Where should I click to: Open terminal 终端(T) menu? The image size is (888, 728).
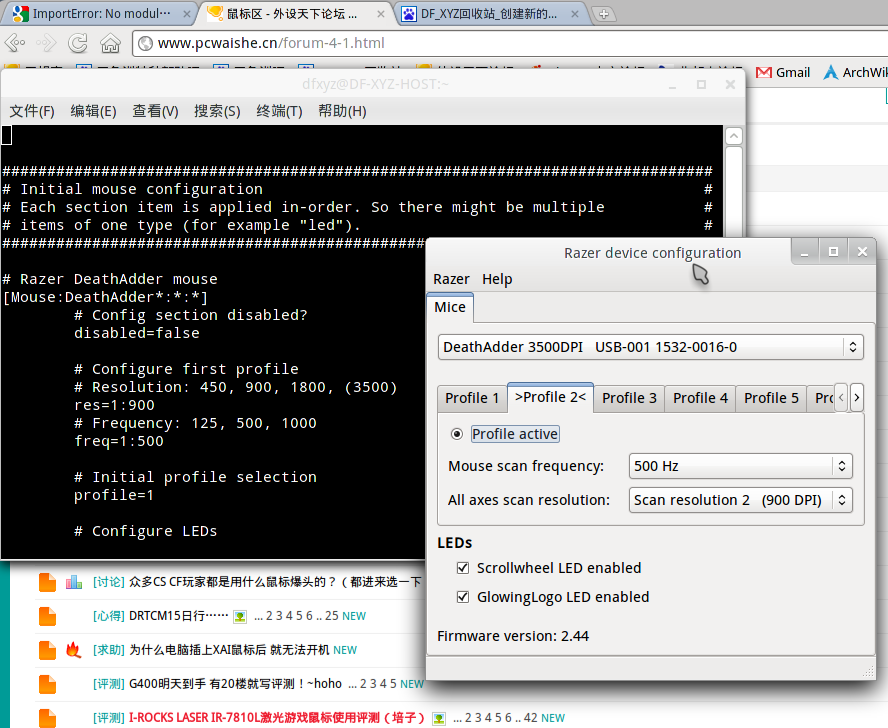point(279,111)
